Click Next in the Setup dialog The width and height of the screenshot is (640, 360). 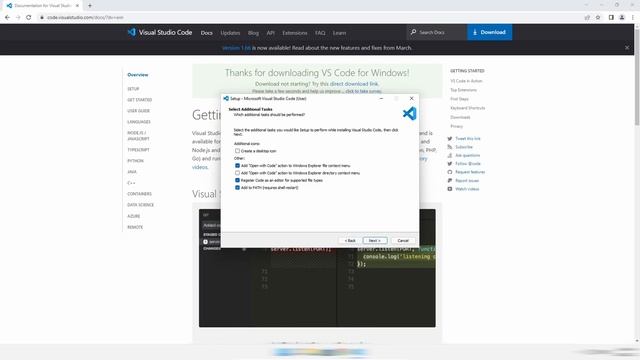tap(375, 241)
